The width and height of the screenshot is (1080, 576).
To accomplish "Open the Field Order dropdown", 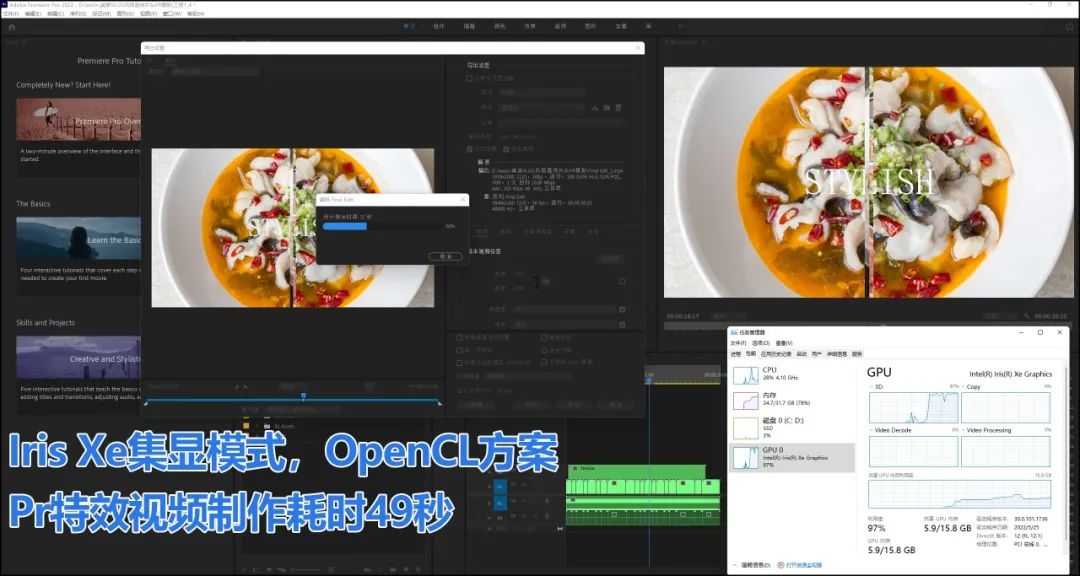I will [x=564, y=325].
